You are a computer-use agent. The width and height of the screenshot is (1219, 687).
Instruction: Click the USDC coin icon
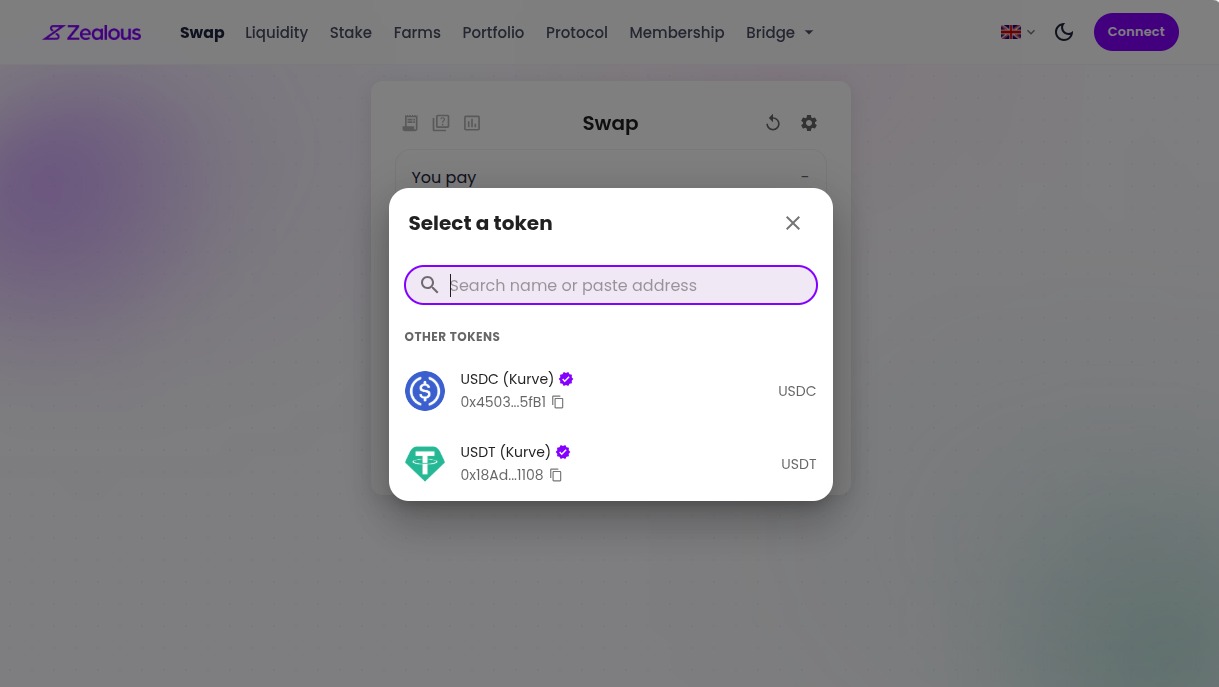(x=425, y=391)
